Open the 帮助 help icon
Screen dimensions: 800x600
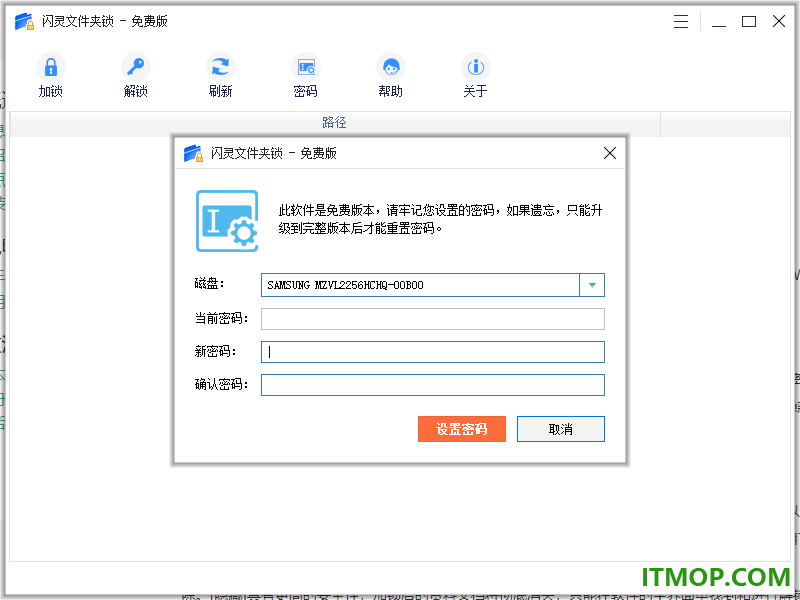391,67
